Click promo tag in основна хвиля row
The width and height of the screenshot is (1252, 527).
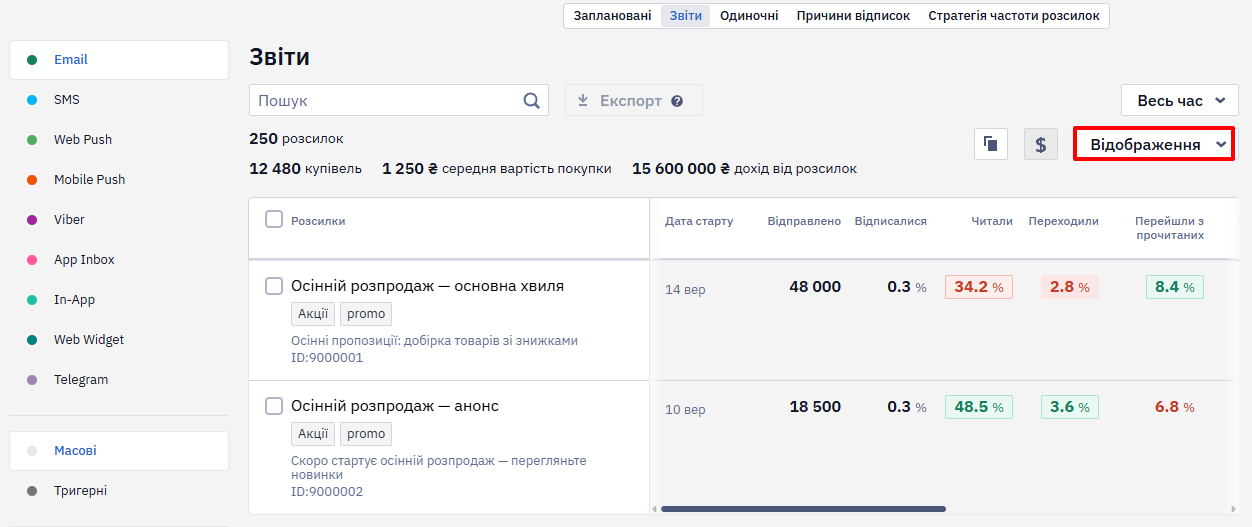point(366,314)
